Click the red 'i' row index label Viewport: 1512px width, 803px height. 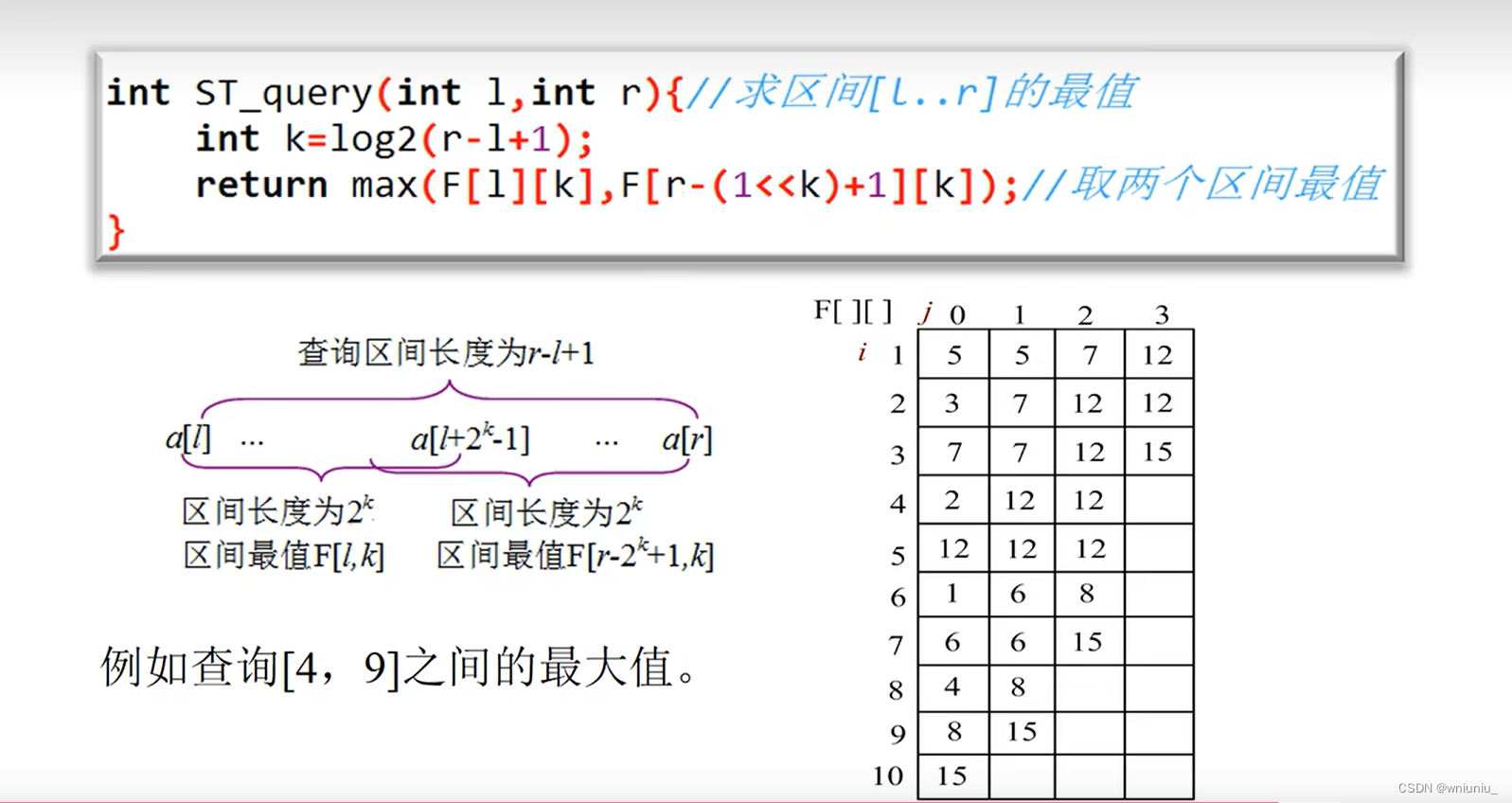click(x=863, y=352)
